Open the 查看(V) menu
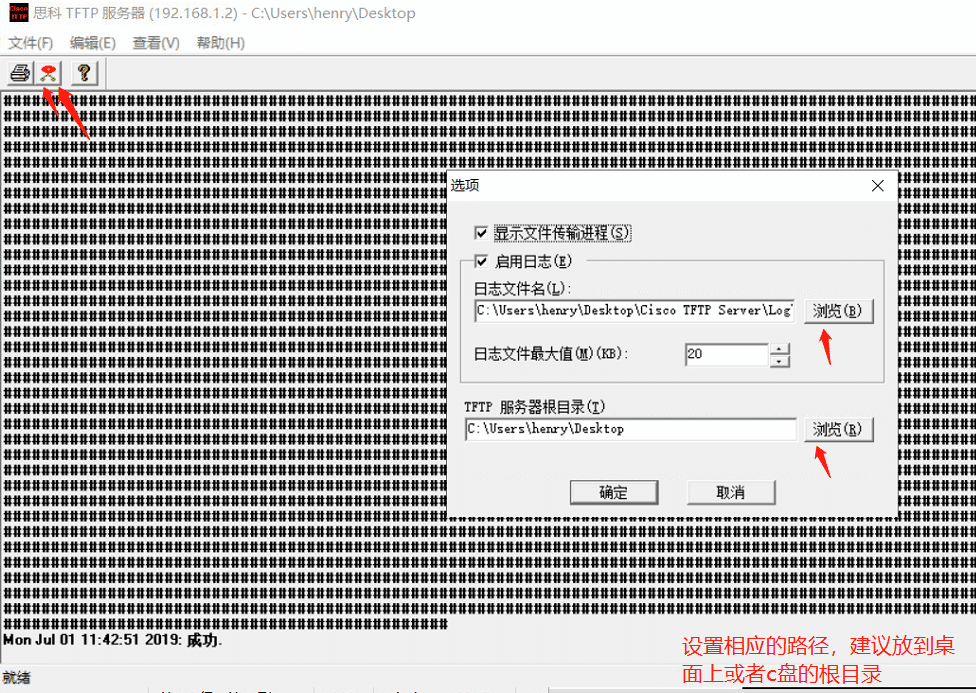976x693 pixels. coord(156,43)
